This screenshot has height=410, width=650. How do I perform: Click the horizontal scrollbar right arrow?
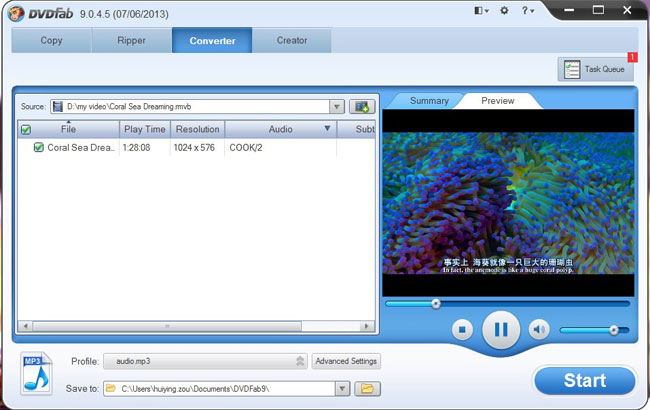[366, 326]
